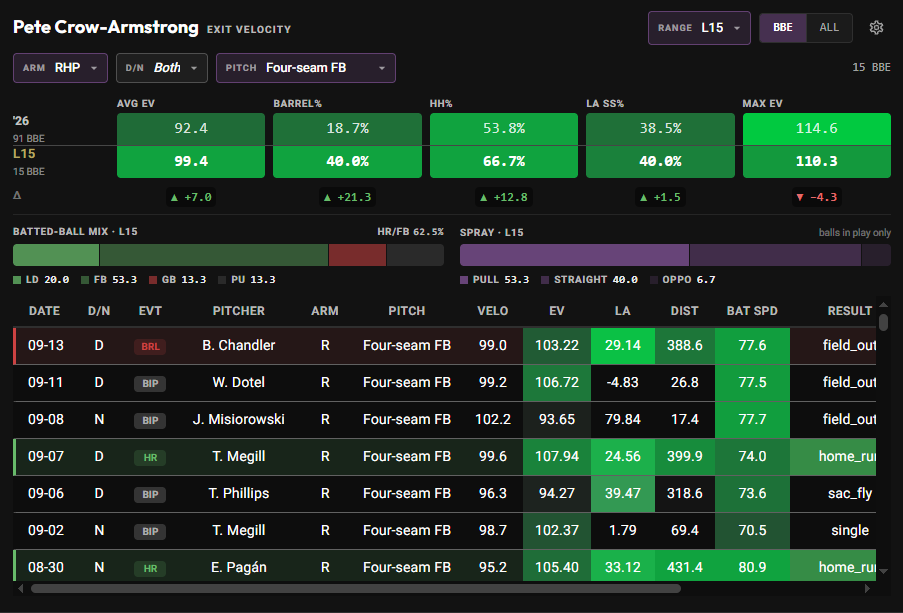
Task: Toggle the BBE view mode
Action: tap(783, 28)
